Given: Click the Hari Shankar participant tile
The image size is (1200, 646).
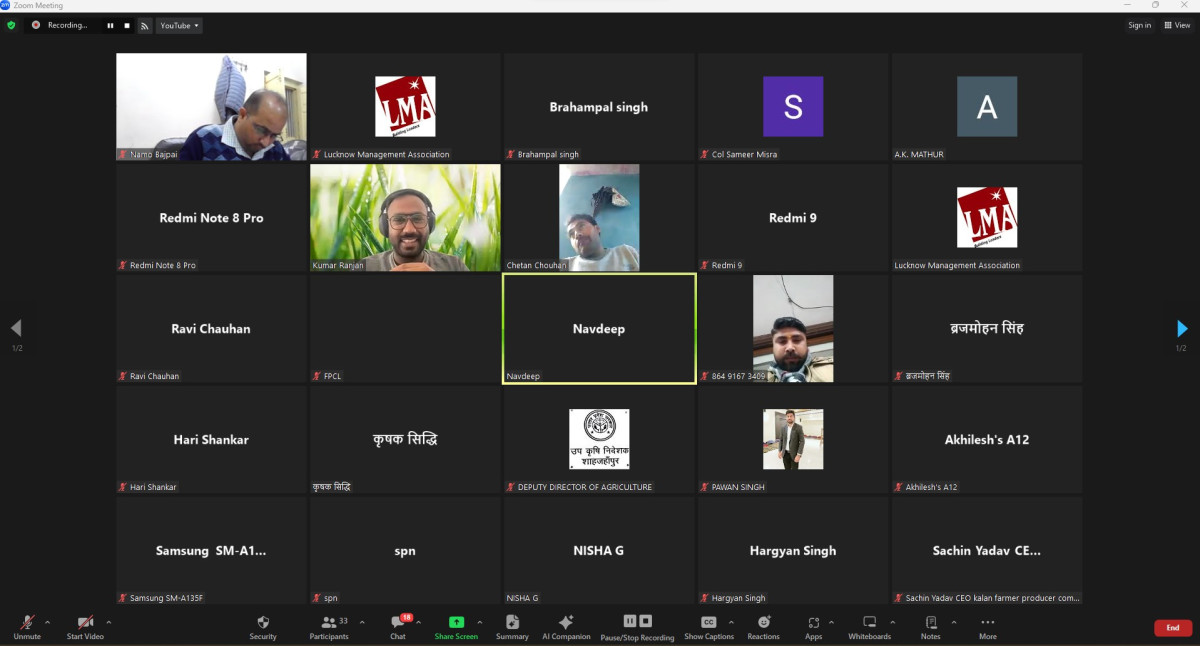Looking at the screenshot, I should click(x=211, y=440).
